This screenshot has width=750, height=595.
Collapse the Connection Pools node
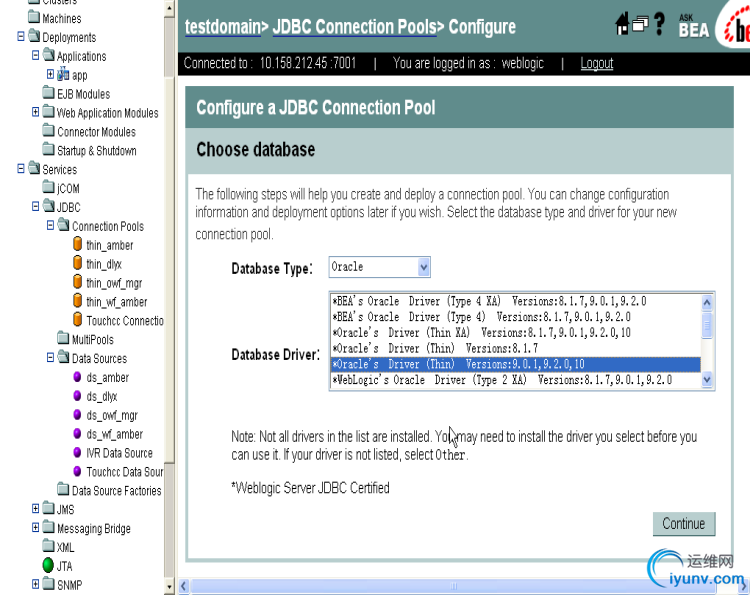pos(50,225)
